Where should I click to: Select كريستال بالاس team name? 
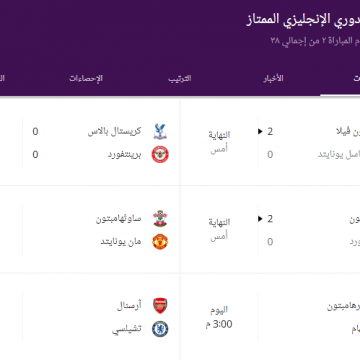coord(114,131)
